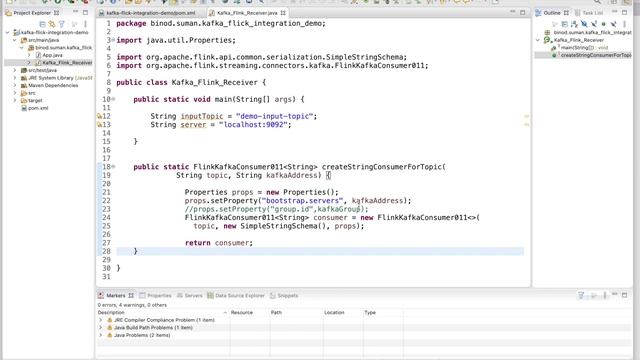Open the Outline tab
Screen dimensions: 640x360
click(552, 13)
